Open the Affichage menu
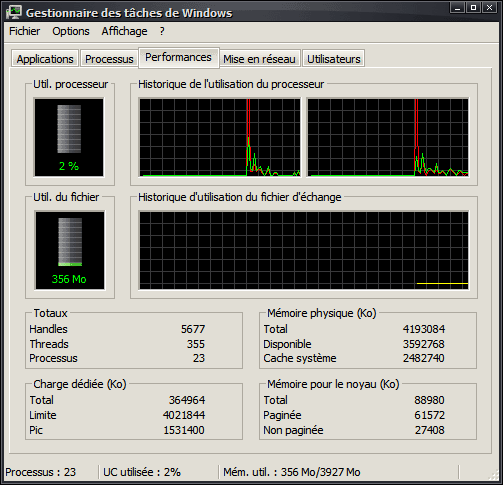The image size is (503, 485). coord(124,31)
